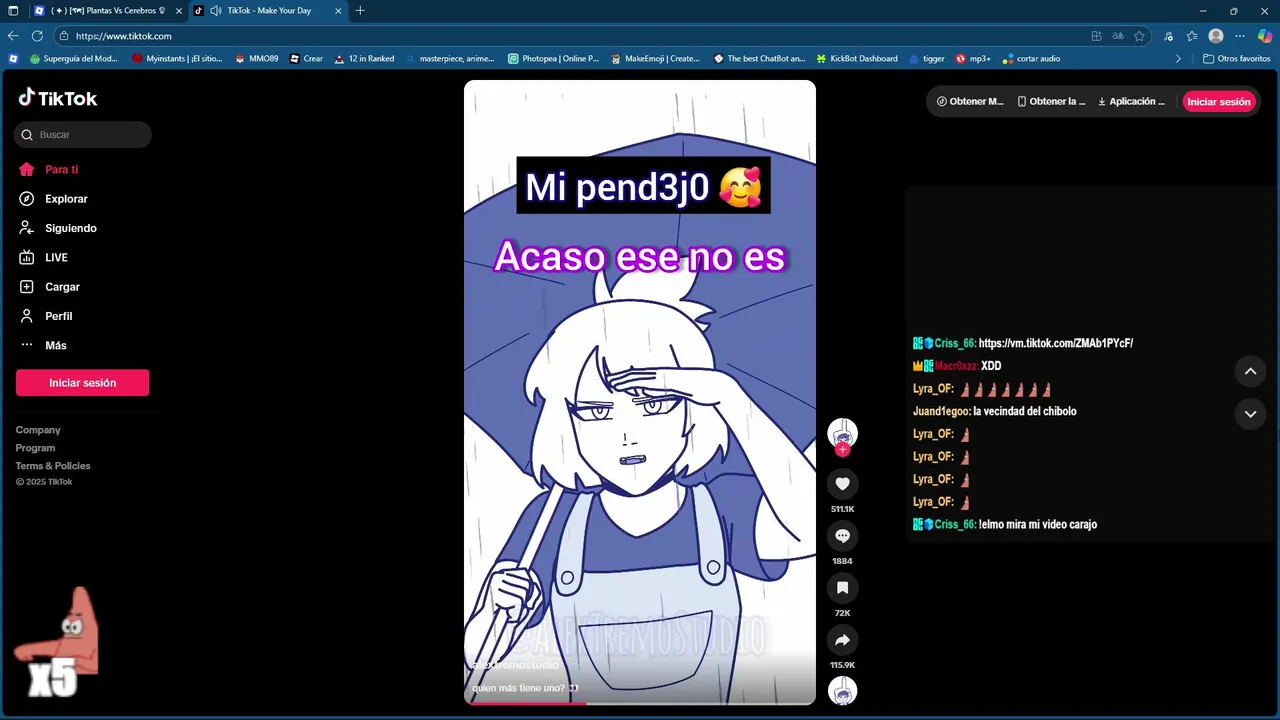Screen dimensions: 1280x720
Task: Click the top-right Iniciar sesión button
Action: (1219, 102)
